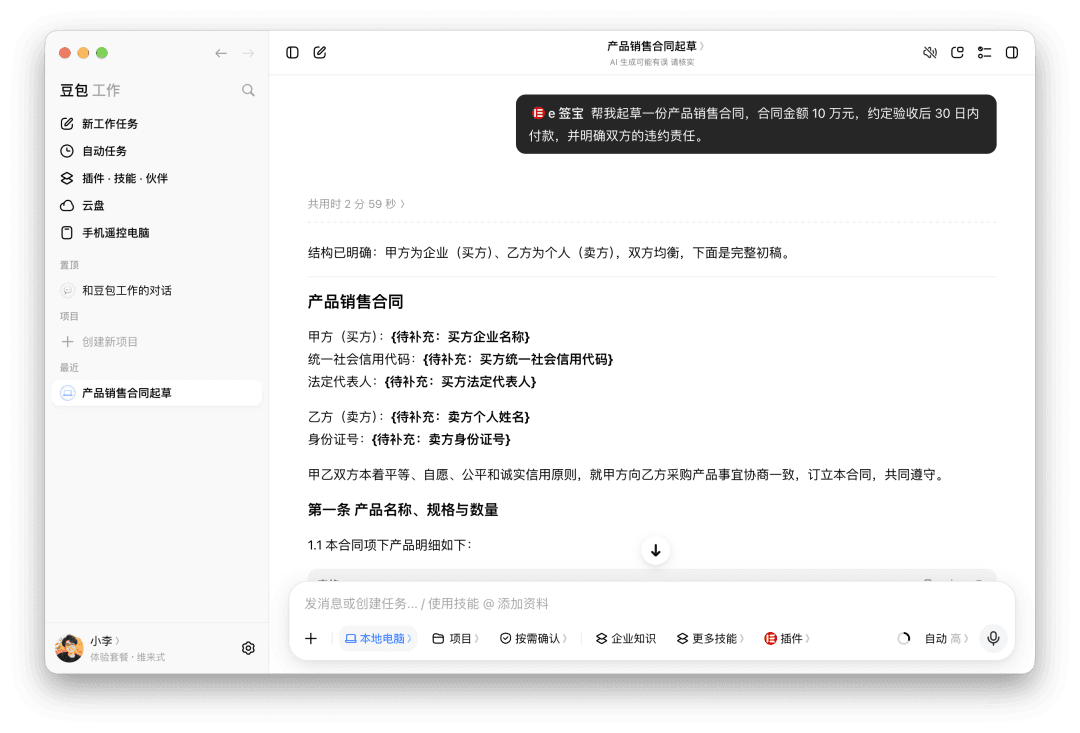Click 创建新项目

coord(157,342)
